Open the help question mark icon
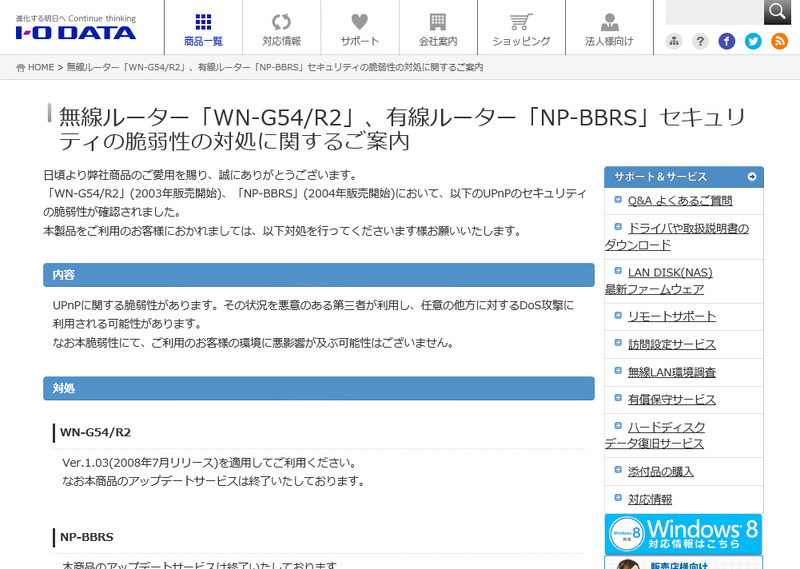 pyautogui.click(x=701, y=41)
